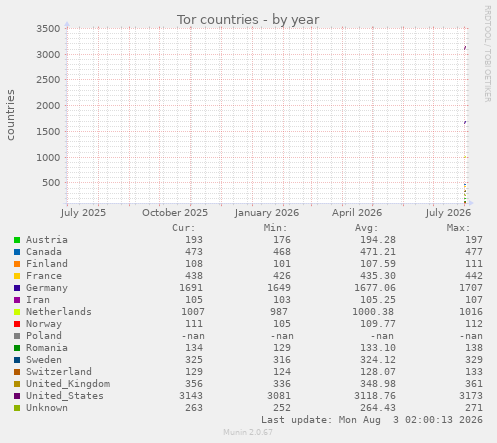Click the Canada blue legend swatch

[17, 252]
